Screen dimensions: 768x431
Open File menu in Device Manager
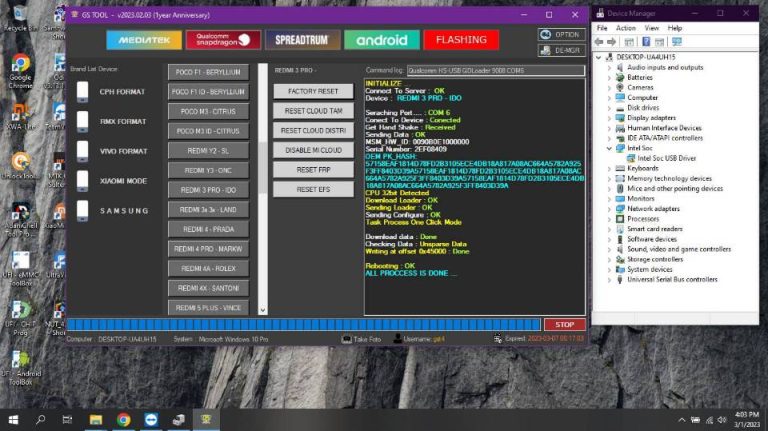tap(602, 28)
